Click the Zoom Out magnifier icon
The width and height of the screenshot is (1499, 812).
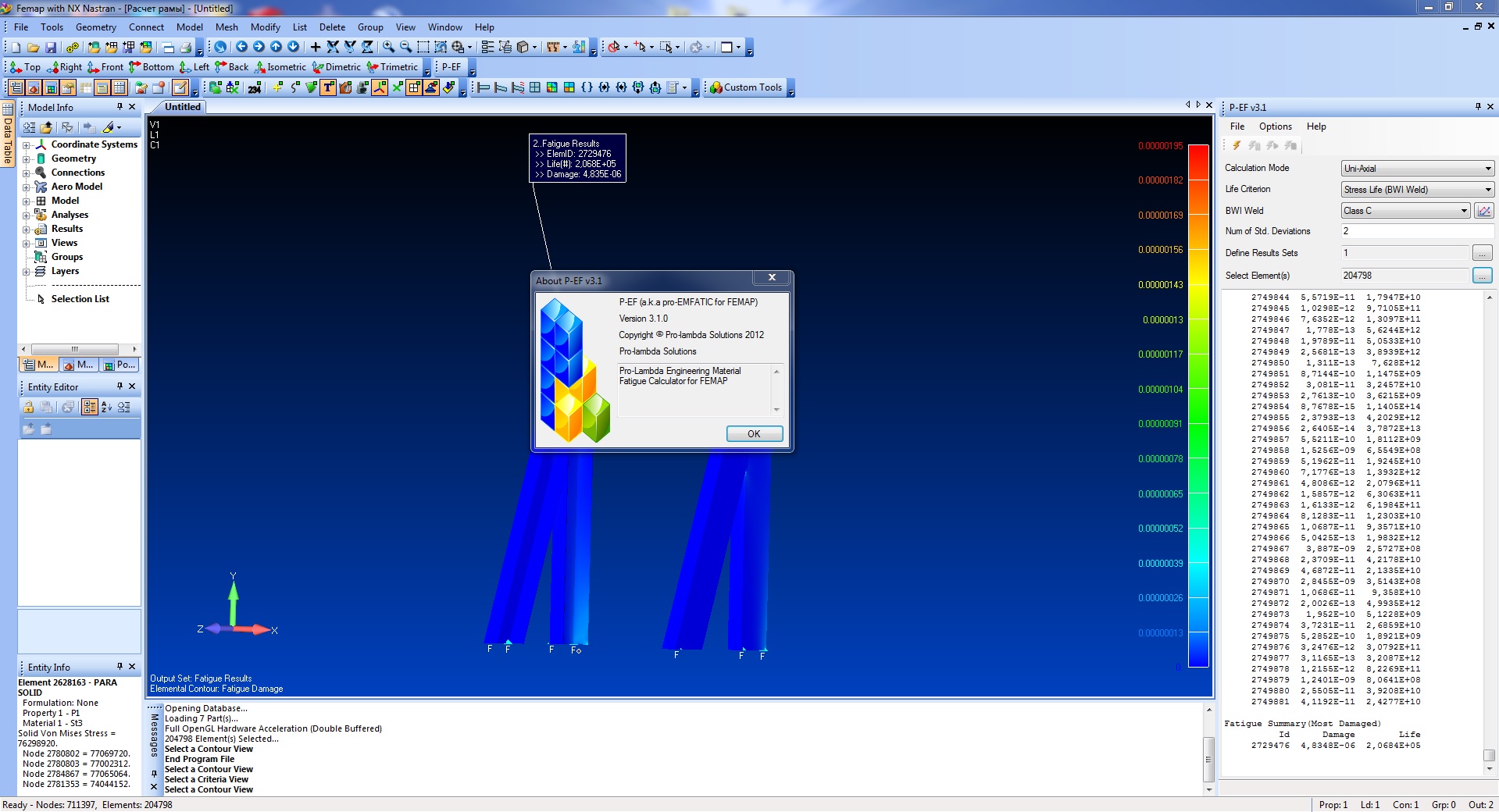pos(405,47)
